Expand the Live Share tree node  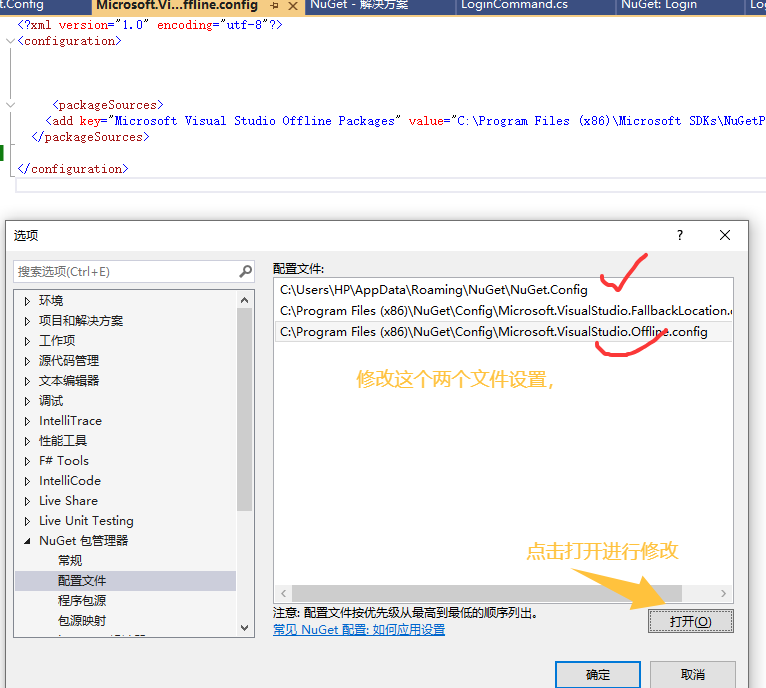coord(27,501)
